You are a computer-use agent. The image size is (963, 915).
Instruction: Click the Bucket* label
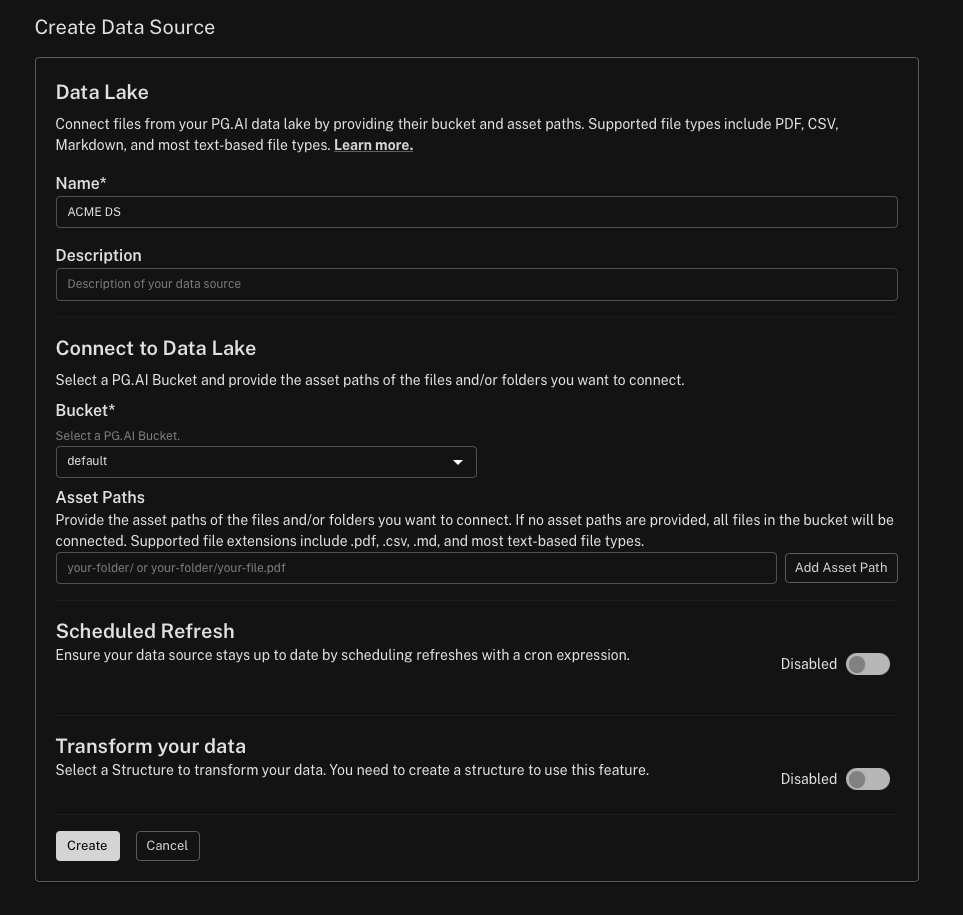pyautogui.click(x=85, y=410)
